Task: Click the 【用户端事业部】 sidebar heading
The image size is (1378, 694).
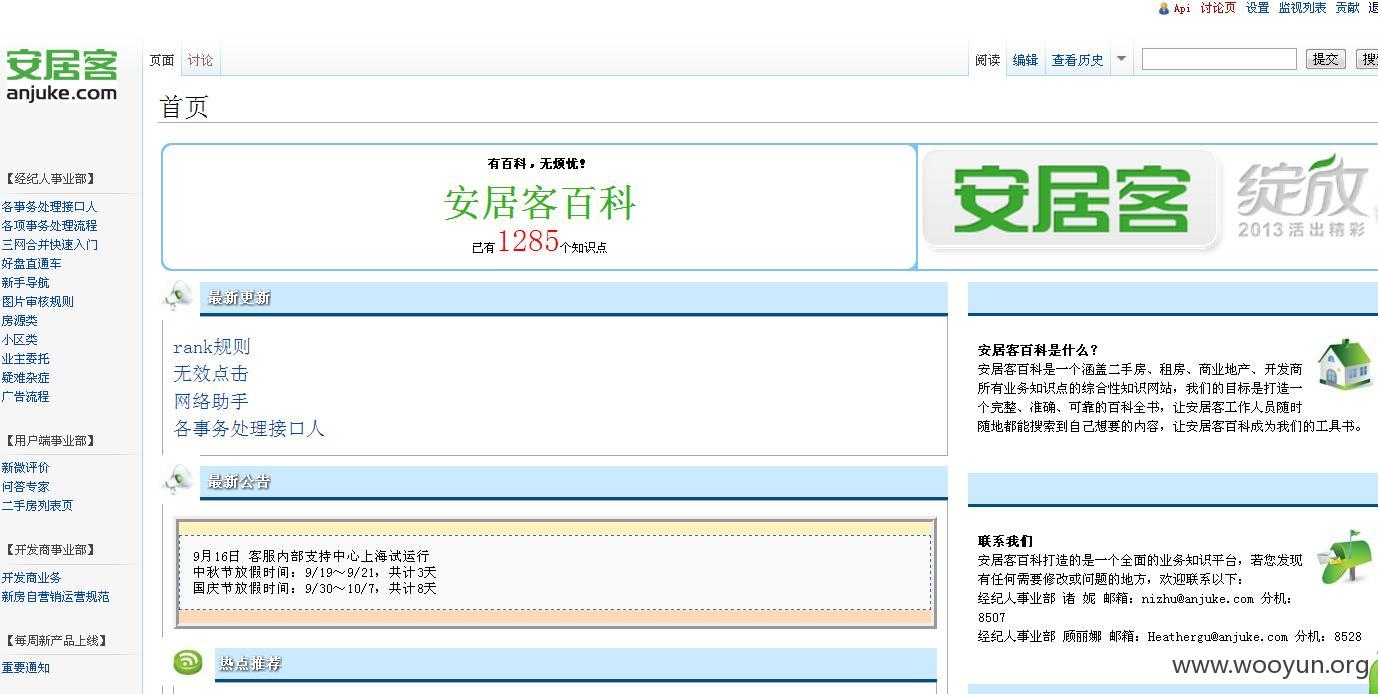Action: pos(50,441)
